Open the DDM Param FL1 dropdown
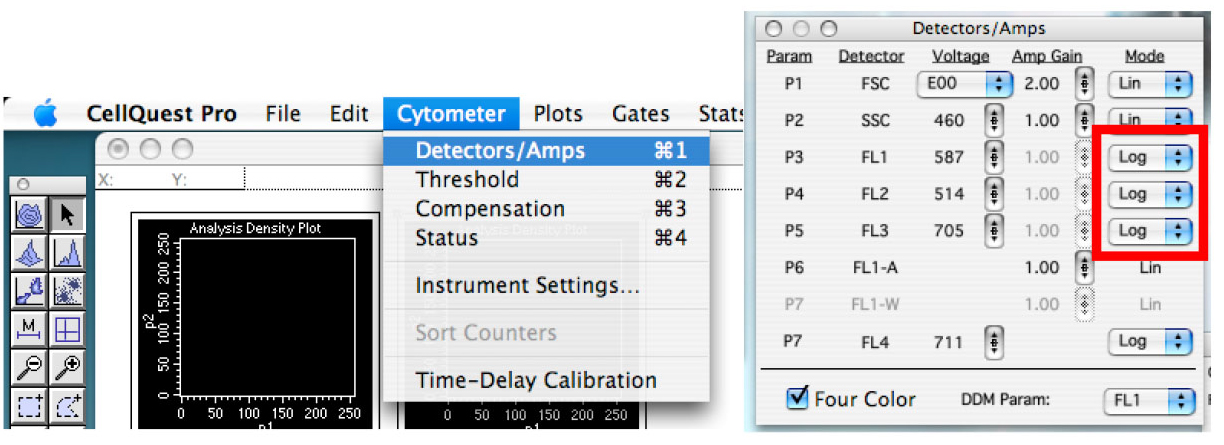The width and height of the screenshot is (1224, 445). coord(1149,400)
